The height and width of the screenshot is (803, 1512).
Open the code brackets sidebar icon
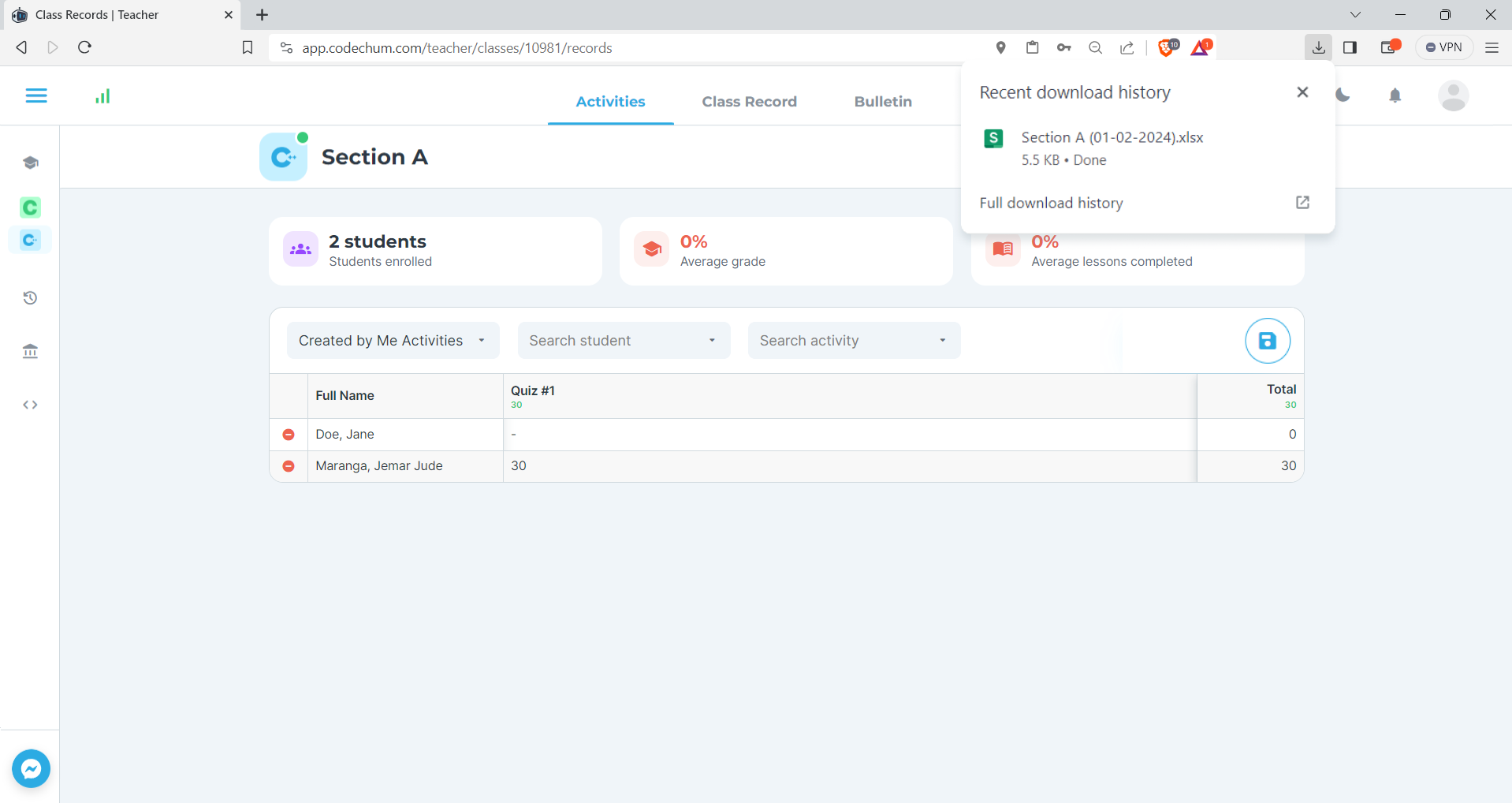click(30, 405)
